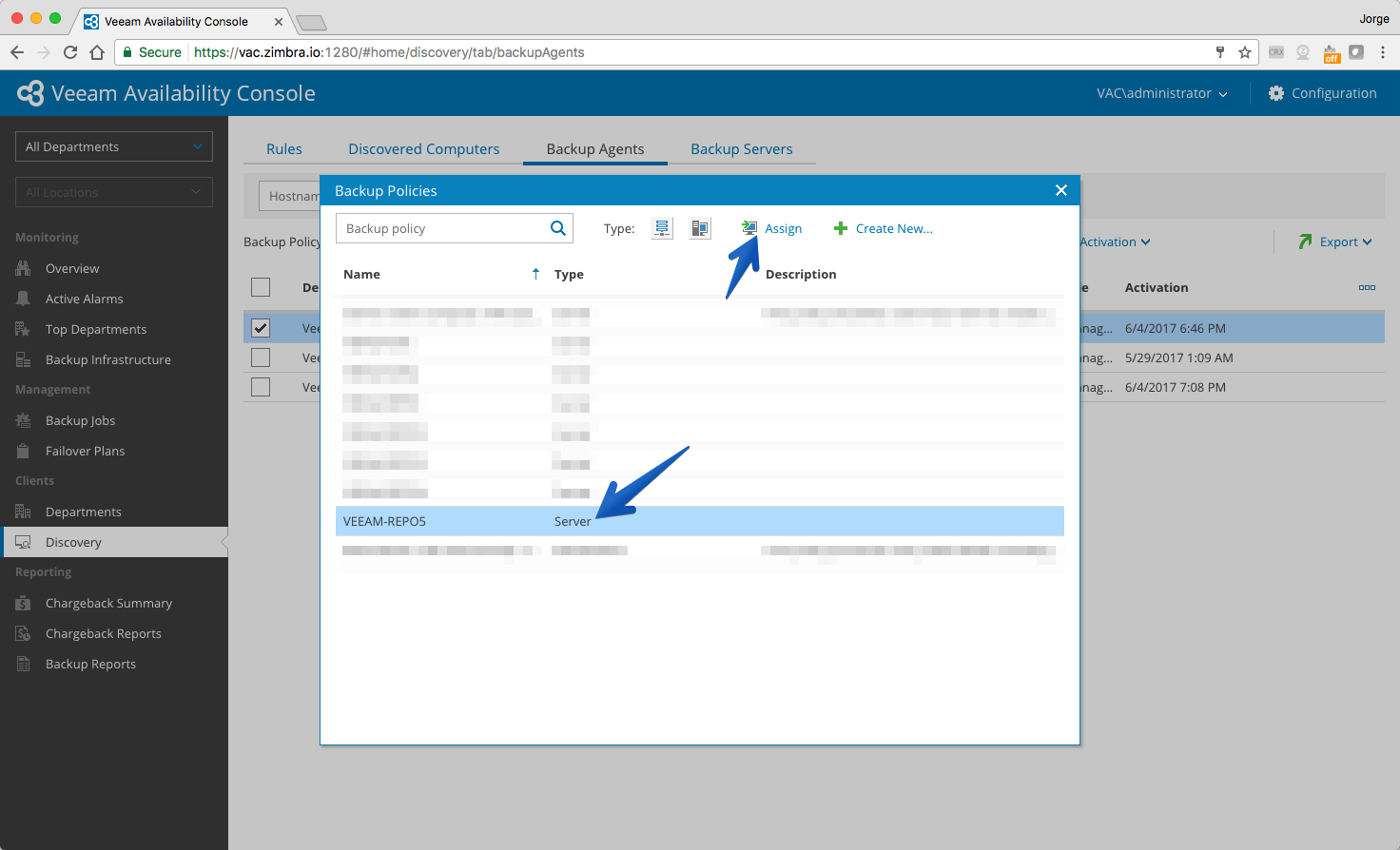The image size is (1400, 850).
Task: Filter policies by server type icon
Action: 662,228
